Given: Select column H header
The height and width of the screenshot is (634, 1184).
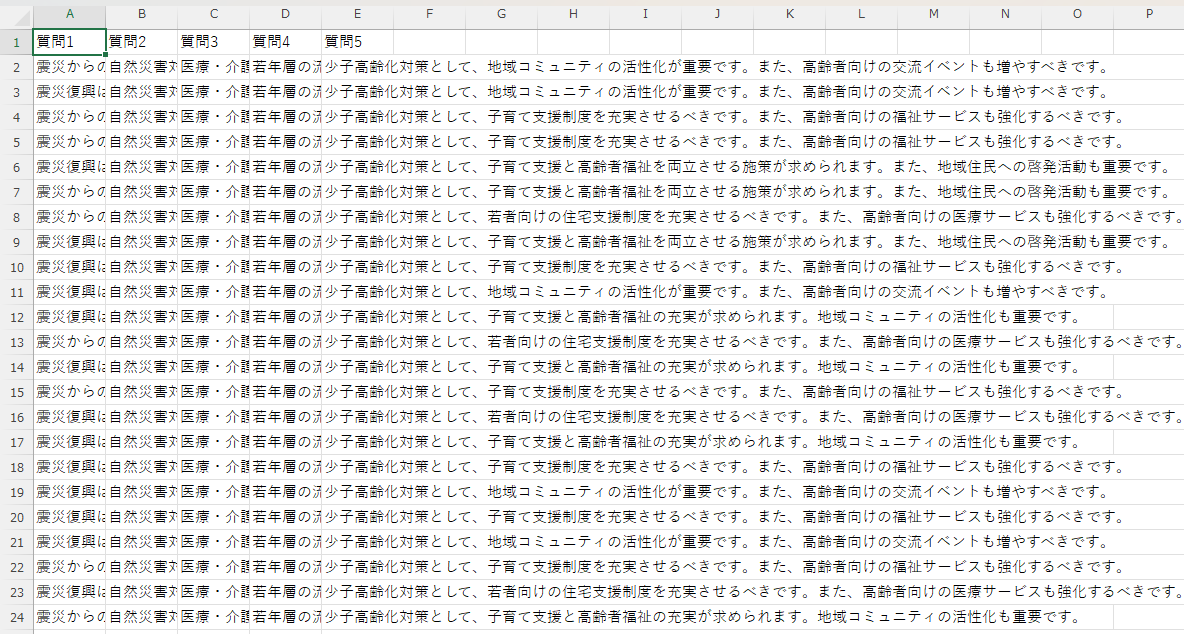Looking at the screenshot, I should pos(573,14).
